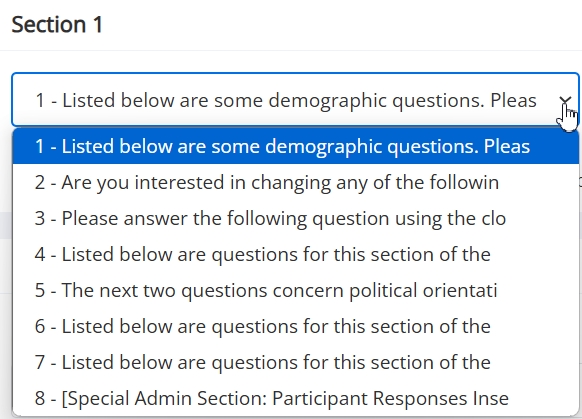582x419 pixels.
Task: Pick option 4 'Listed below are questions'
Action: click(x=295, y=254)
